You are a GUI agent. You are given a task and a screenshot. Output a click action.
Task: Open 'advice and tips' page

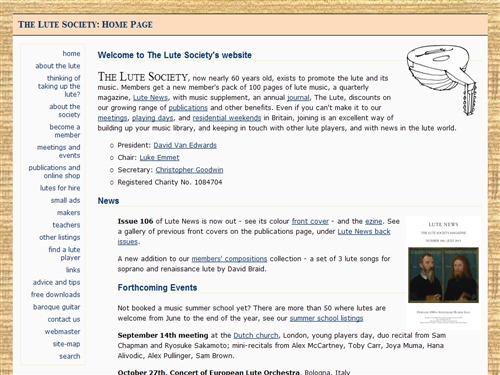(x=56, y=282)
